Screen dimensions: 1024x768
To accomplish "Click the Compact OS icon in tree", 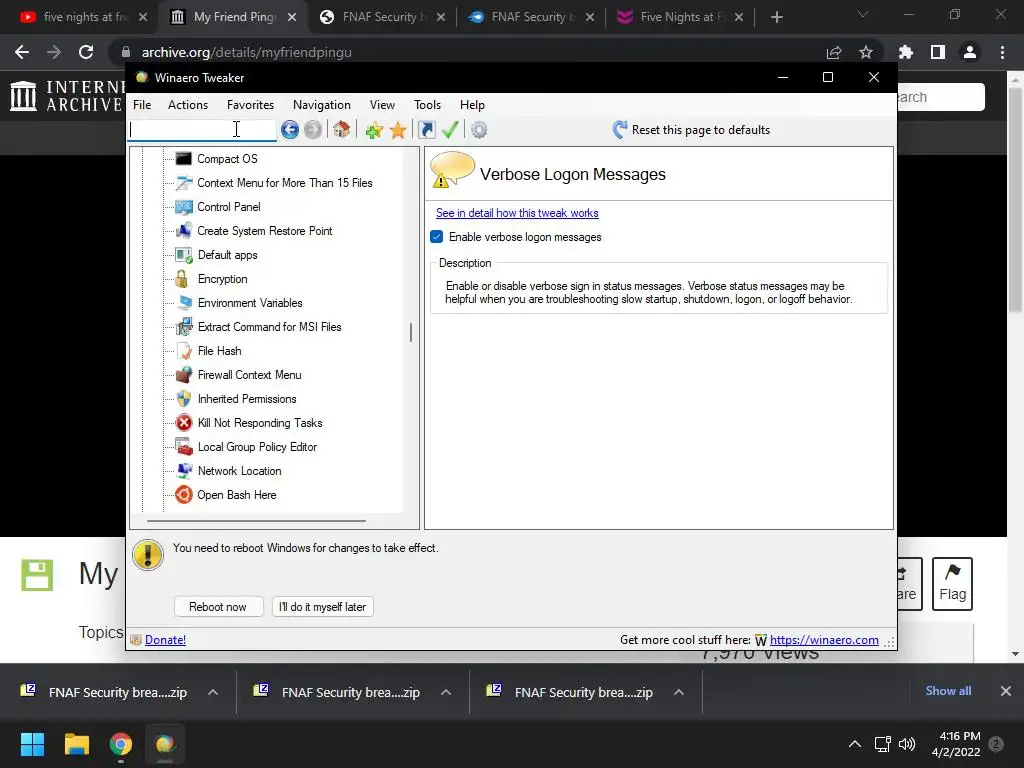I will tap(184, 159).
